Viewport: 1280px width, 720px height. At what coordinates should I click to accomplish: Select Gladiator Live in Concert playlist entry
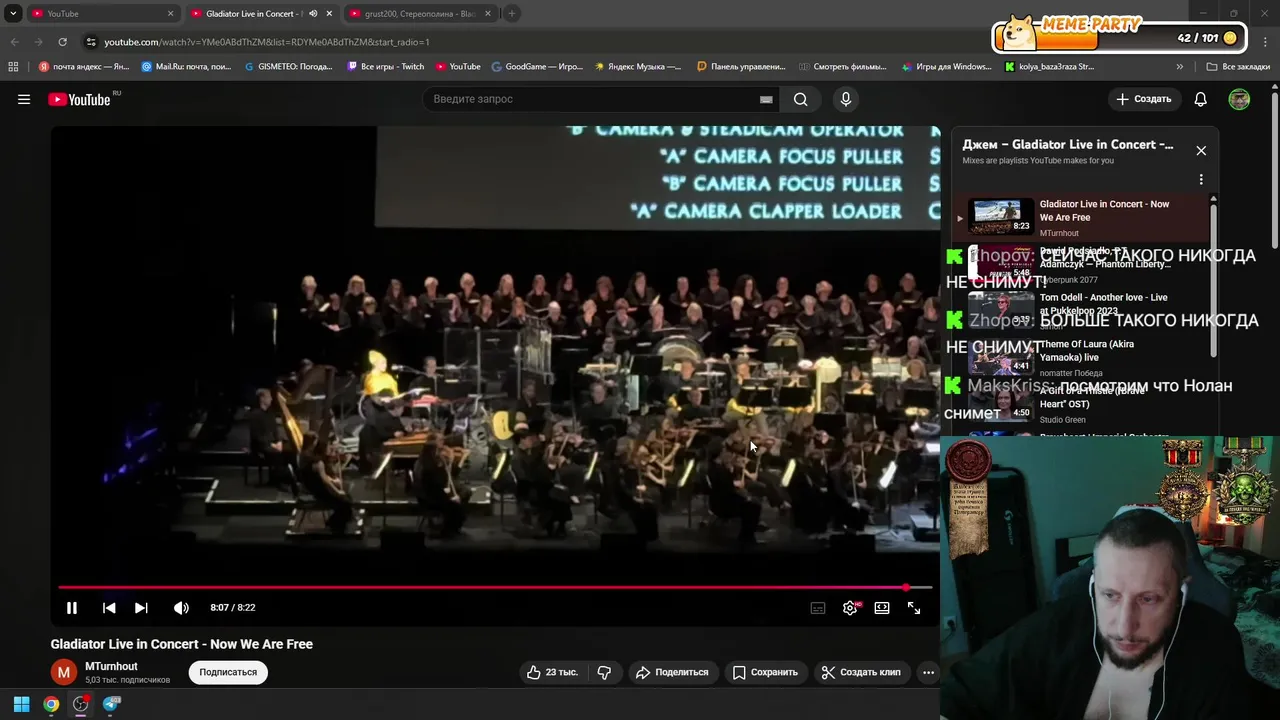1080,217
